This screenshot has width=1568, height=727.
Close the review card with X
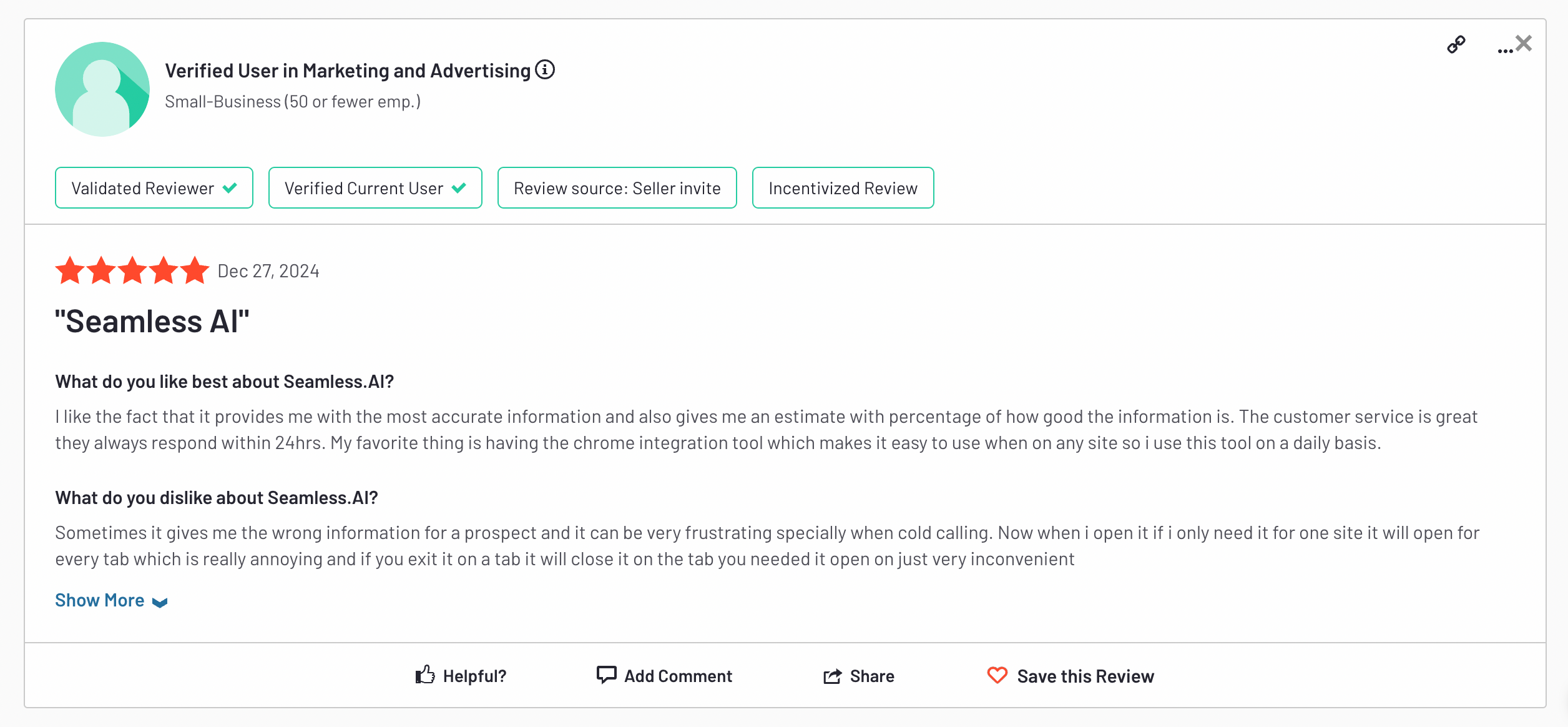pos(1524,43)
